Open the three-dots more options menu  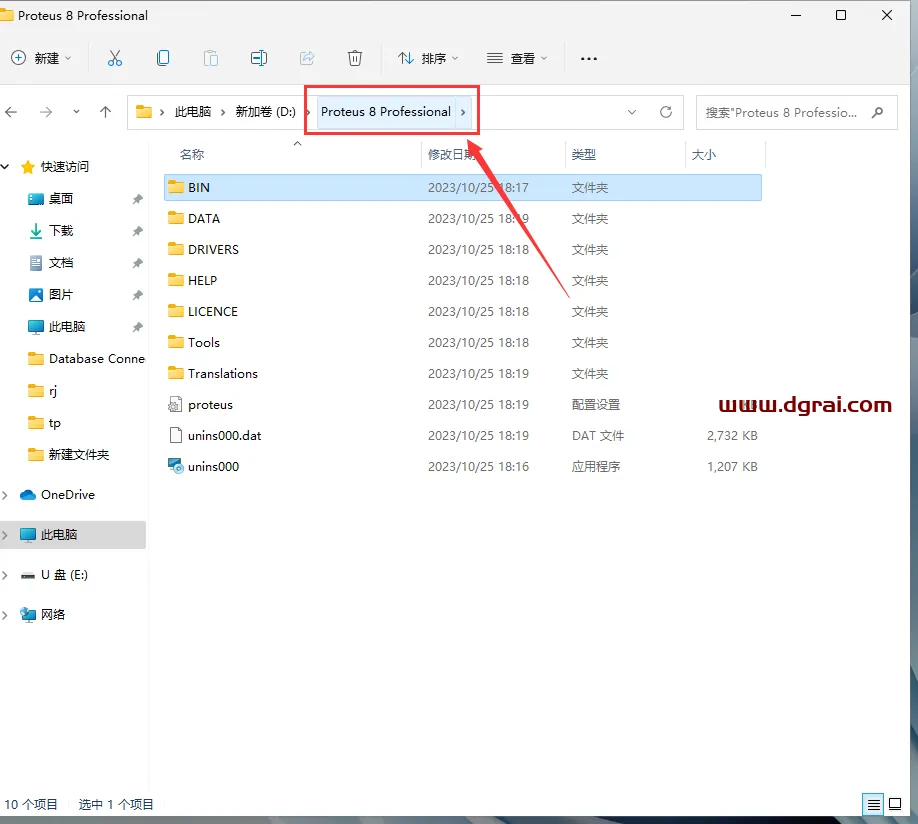(x=588, y=59)
